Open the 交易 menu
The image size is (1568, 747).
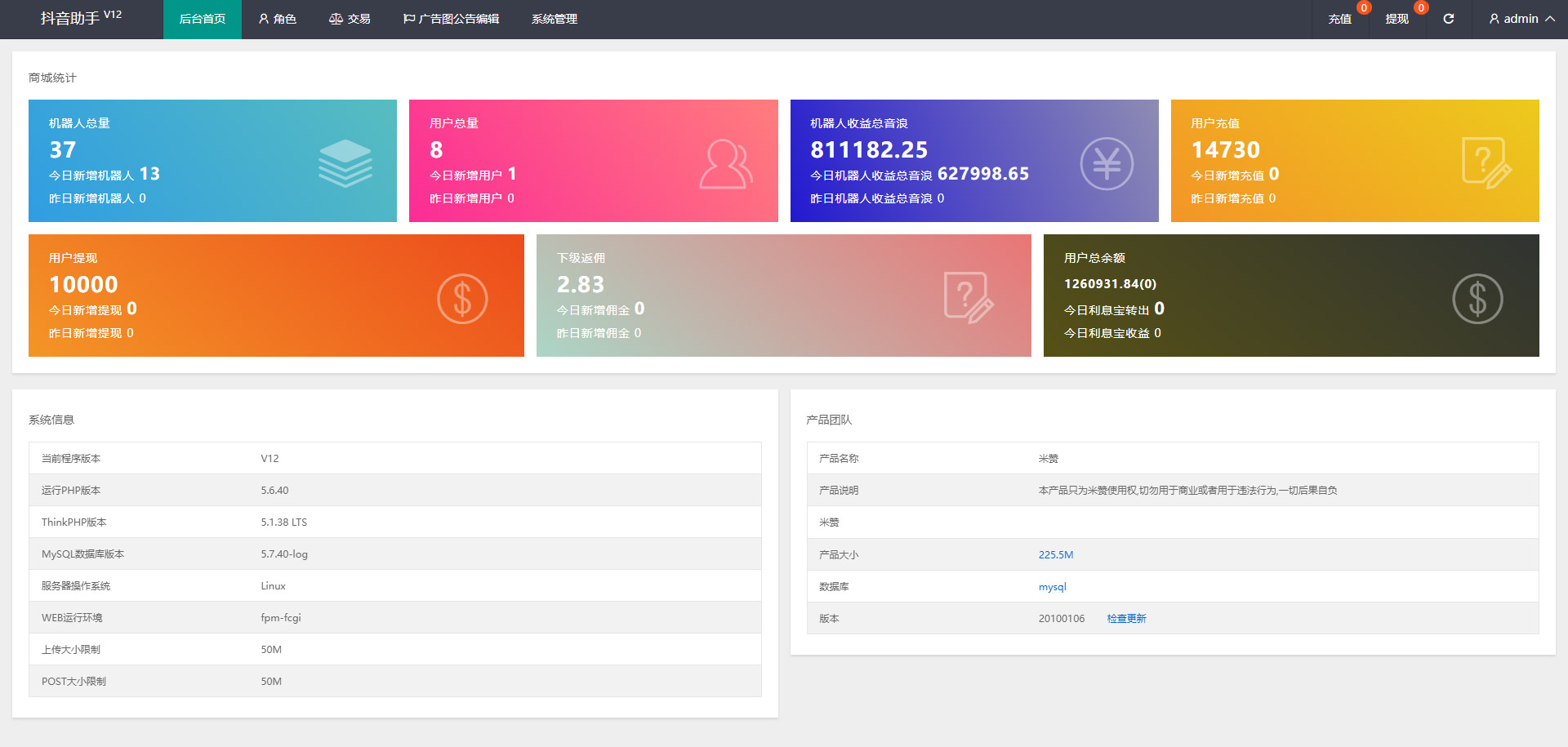350,19
